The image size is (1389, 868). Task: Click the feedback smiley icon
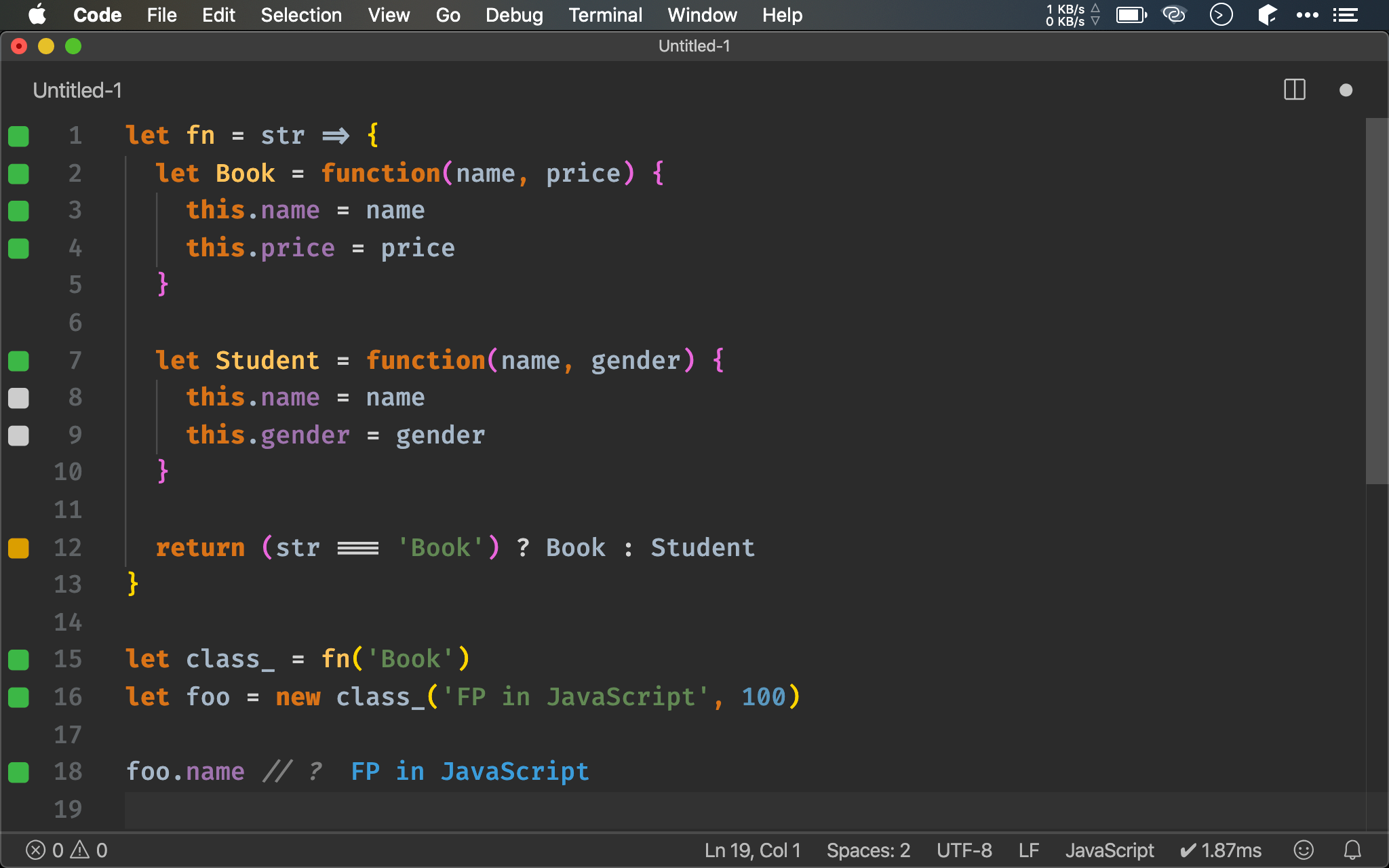[1303, 850]
